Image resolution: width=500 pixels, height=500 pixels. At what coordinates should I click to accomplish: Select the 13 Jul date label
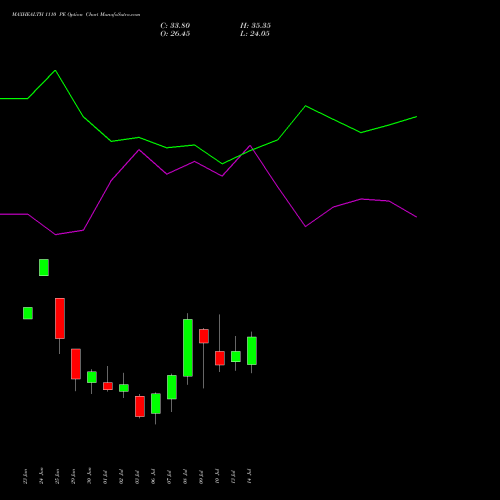click(233, 476)
